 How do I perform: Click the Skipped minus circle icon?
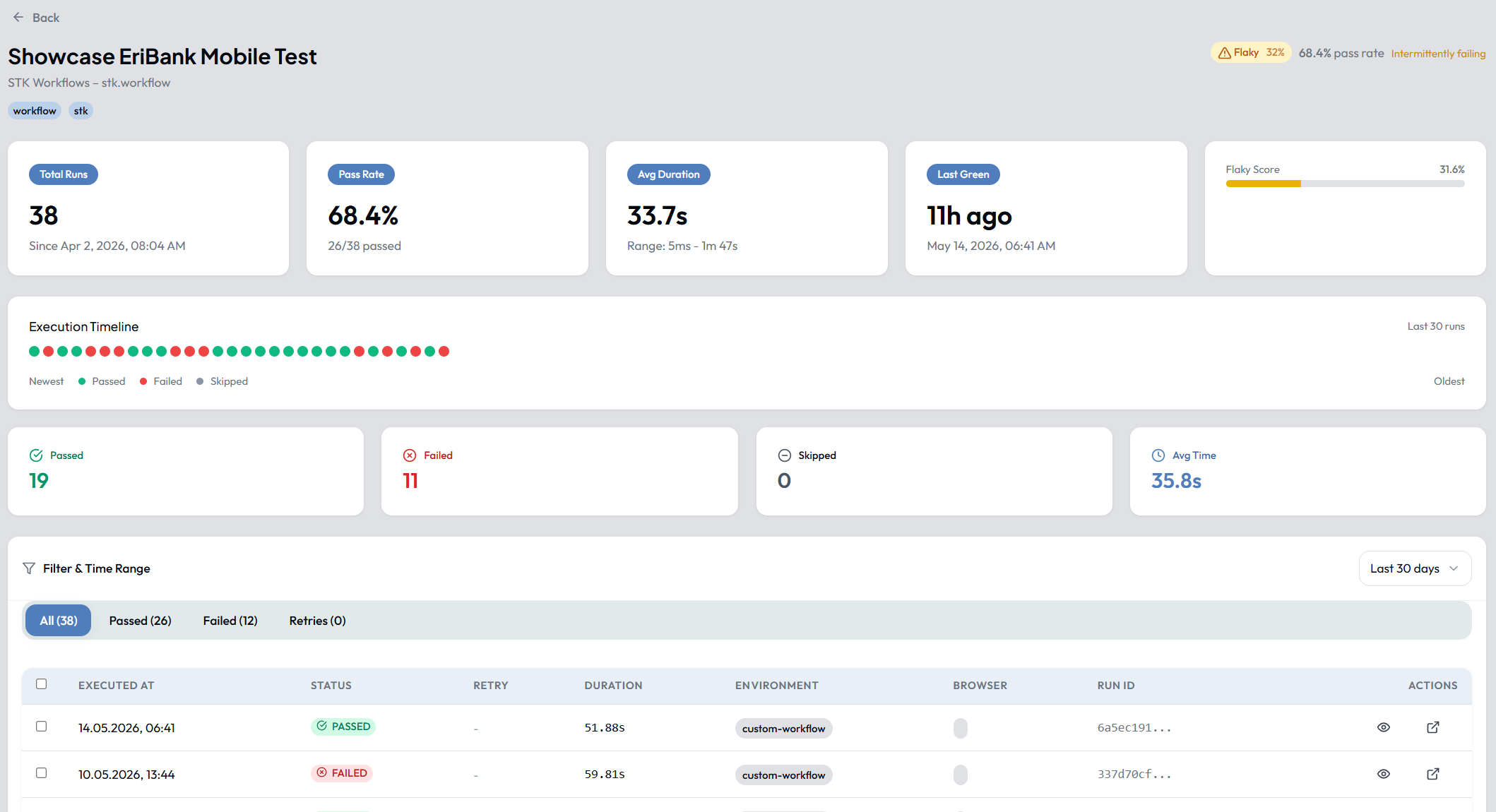(x=784, y=455)
